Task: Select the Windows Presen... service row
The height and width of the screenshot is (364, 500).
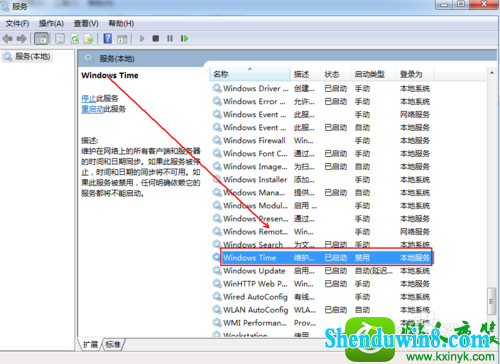Action: coord(321,219)
